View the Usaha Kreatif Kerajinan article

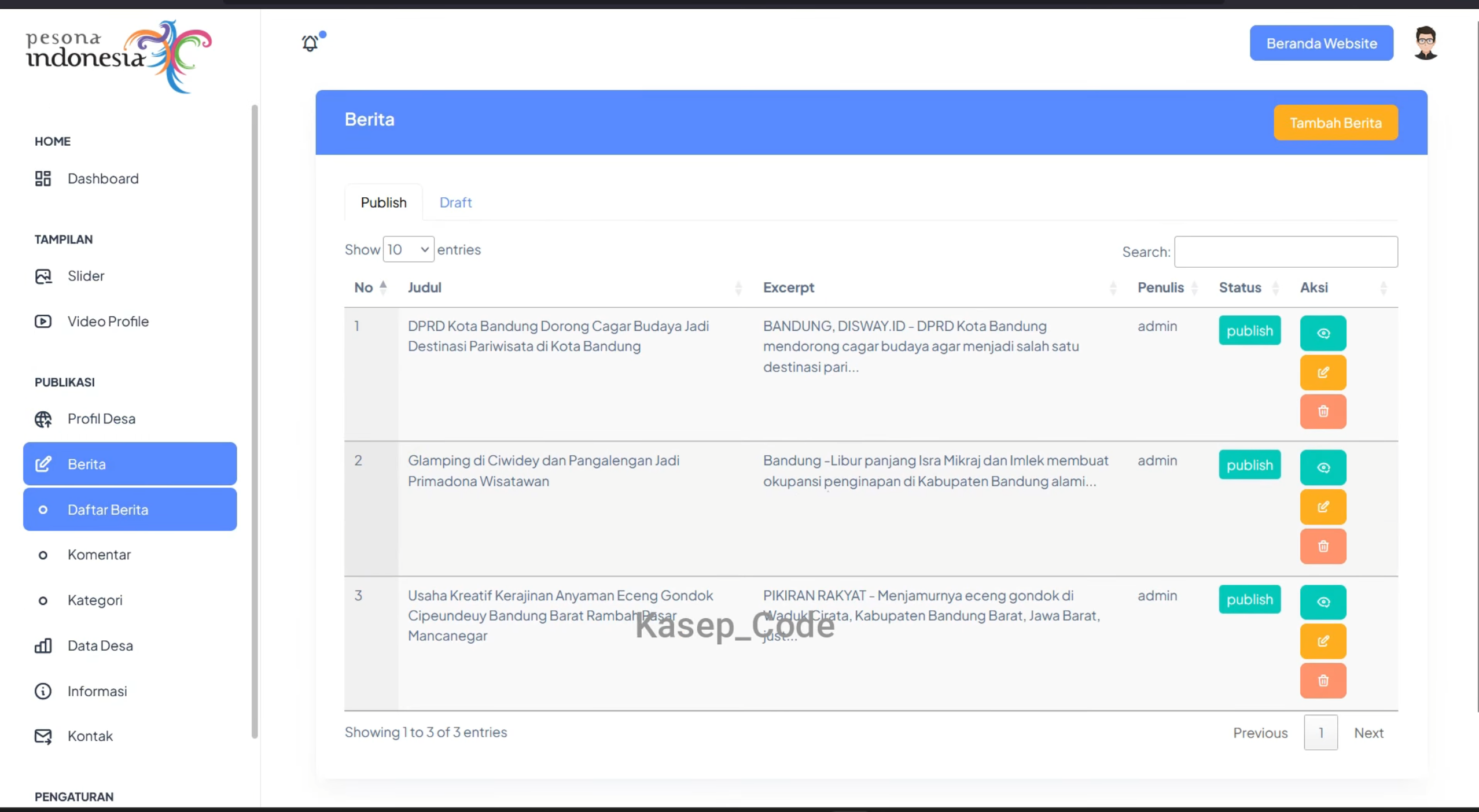pos(1323,602)
